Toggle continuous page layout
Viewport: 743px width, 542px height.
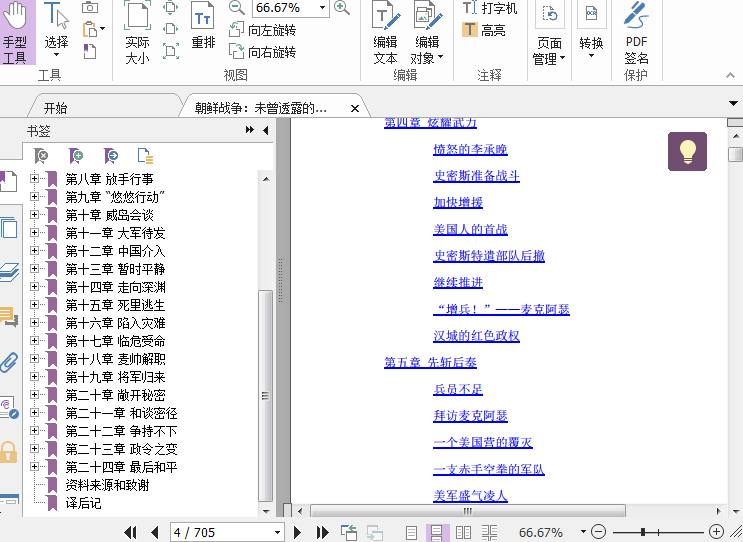click(x=436, y=533)
